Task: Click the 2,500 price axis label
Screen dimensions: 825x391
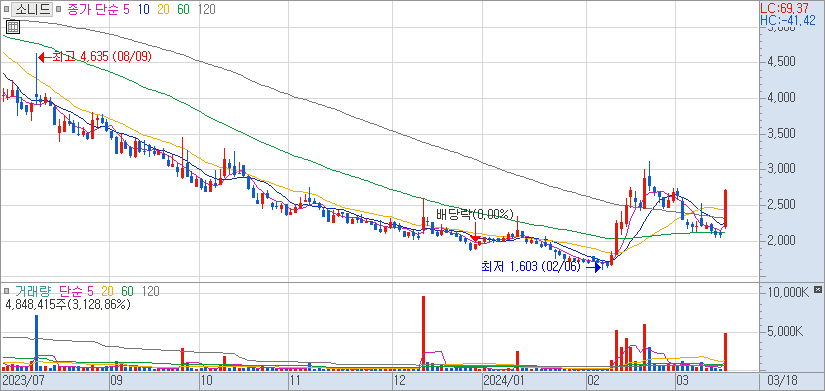Action: pyautogui.click(x=781, y=205)
